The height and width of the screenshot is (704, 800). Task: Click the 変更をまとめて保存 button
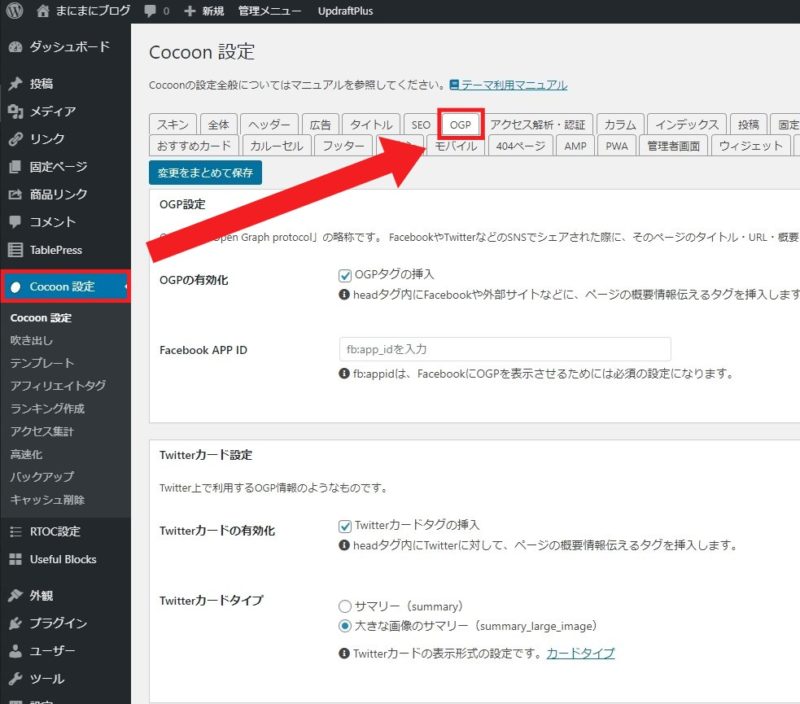(x=206, y=172)
